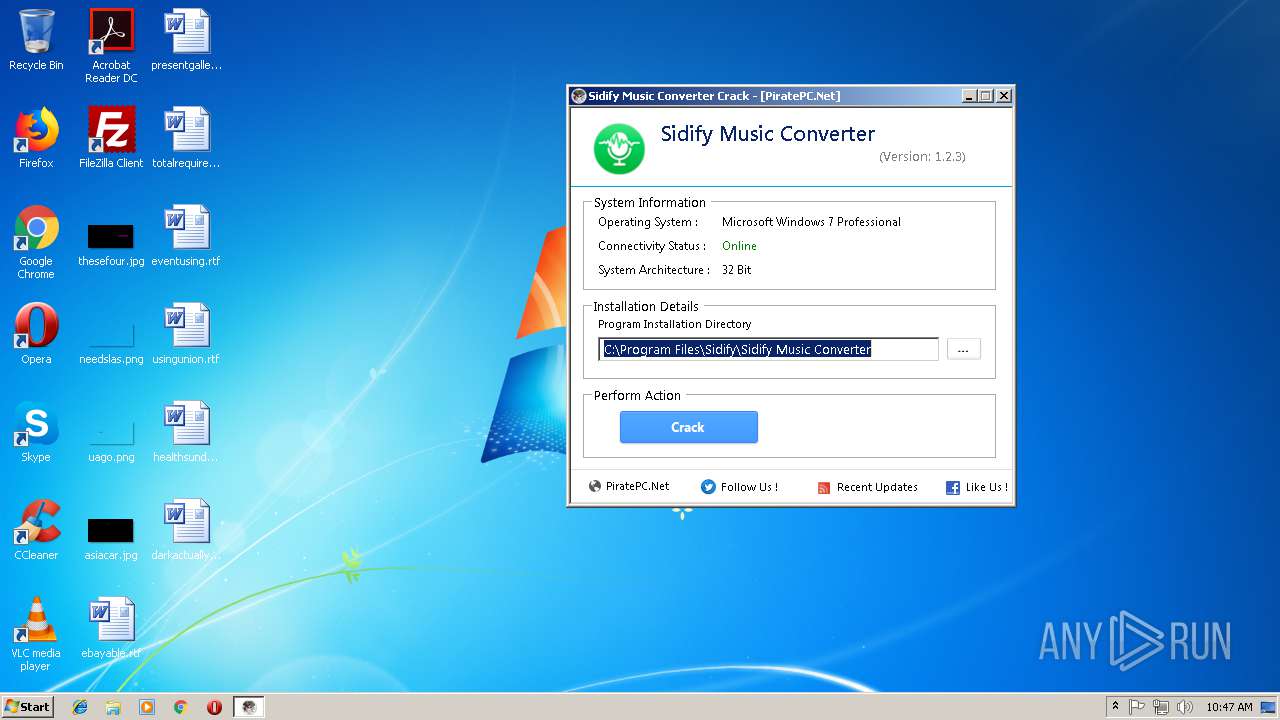Select the Recycle Bin desktop icon
This screenshot has width=1280, height=720.
(x=36, y=40)
